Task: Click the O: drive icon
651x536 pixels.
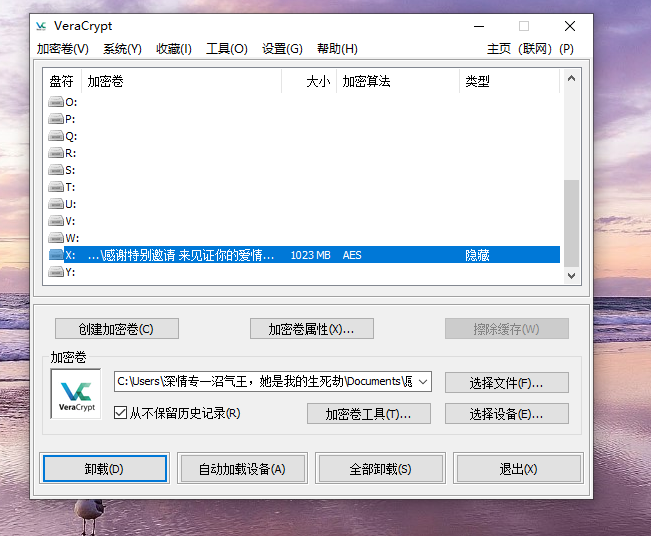Action: 56,102
